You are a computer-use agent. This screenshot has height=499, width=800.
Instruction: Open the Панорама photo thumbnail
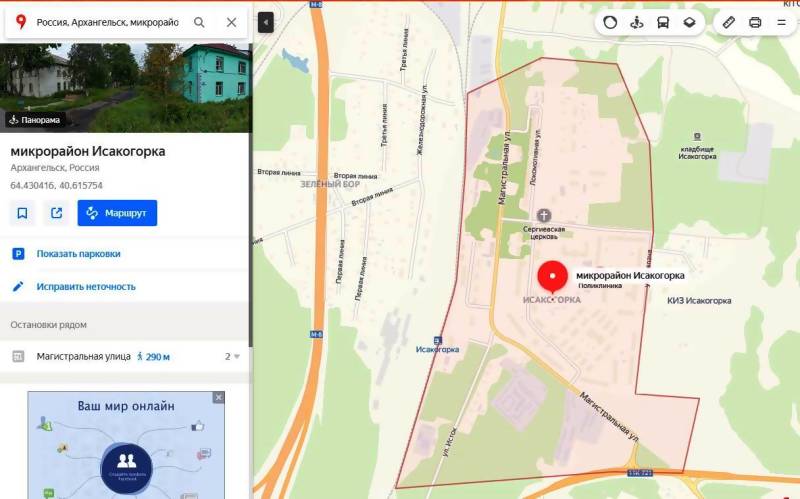[126, 88]
